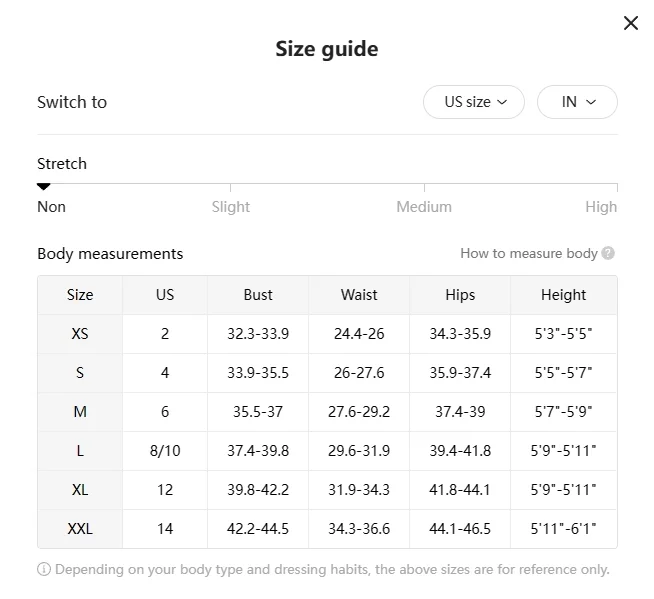
Task: Select the Slight stretch label
Action: pos(230,207)
